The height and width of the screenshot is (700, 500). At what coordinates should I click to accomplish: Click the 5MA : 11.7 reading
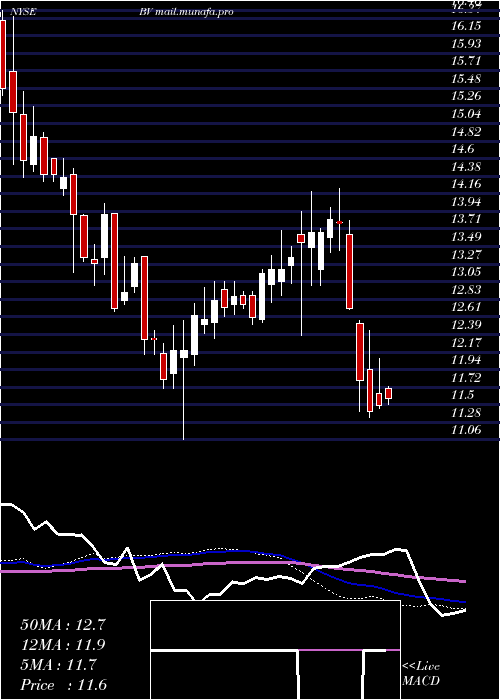click(58, 665)
